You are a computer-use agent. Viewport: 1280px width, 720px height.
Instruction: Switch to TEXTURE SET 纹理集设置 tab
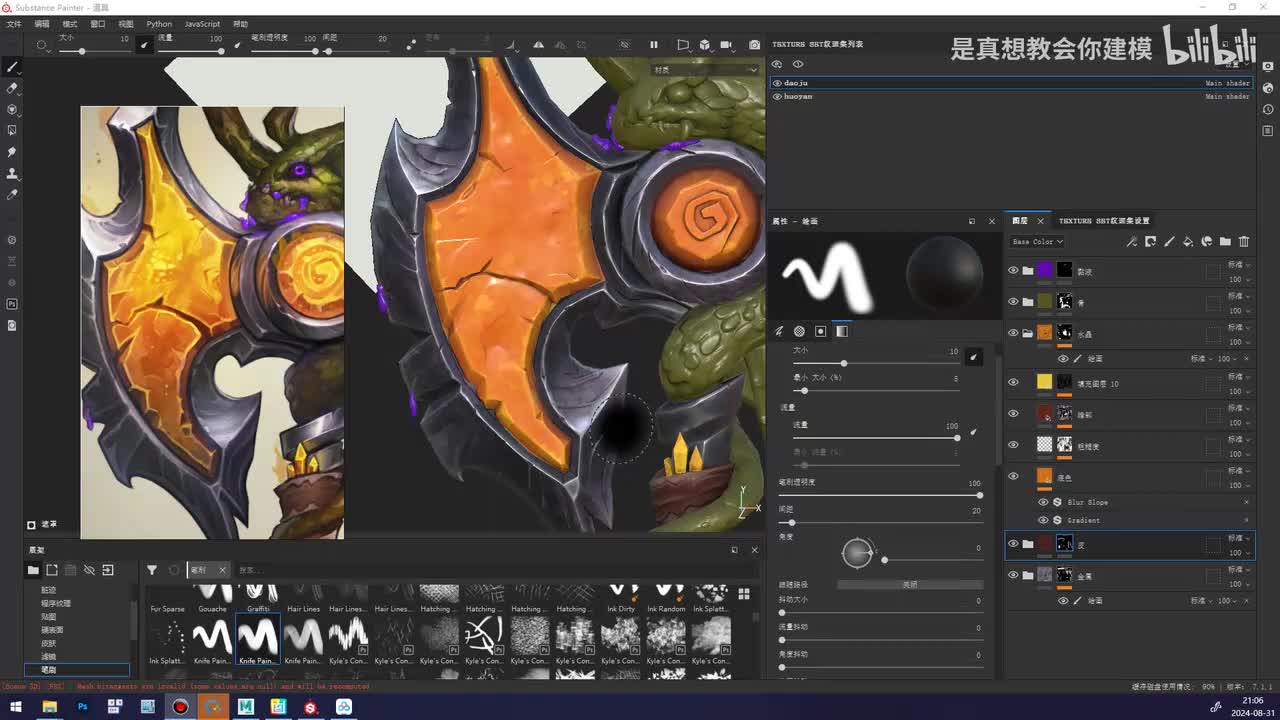coord(1104,221)
